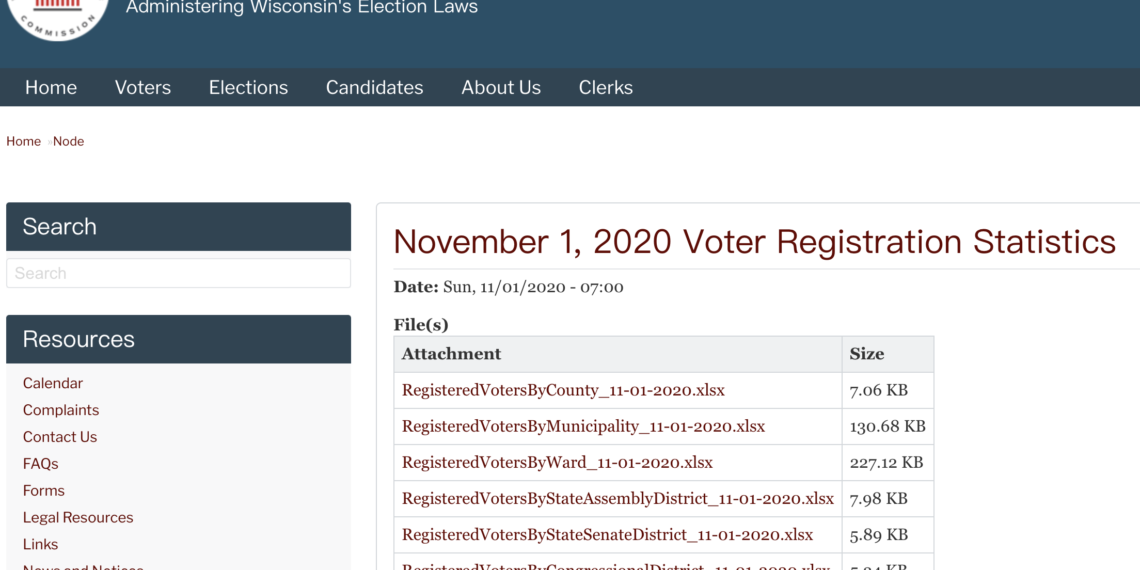This screenshot has height=570, width=1140.
Task: Select Clerks in the navigation bar
Action: [x=606, y=88]
